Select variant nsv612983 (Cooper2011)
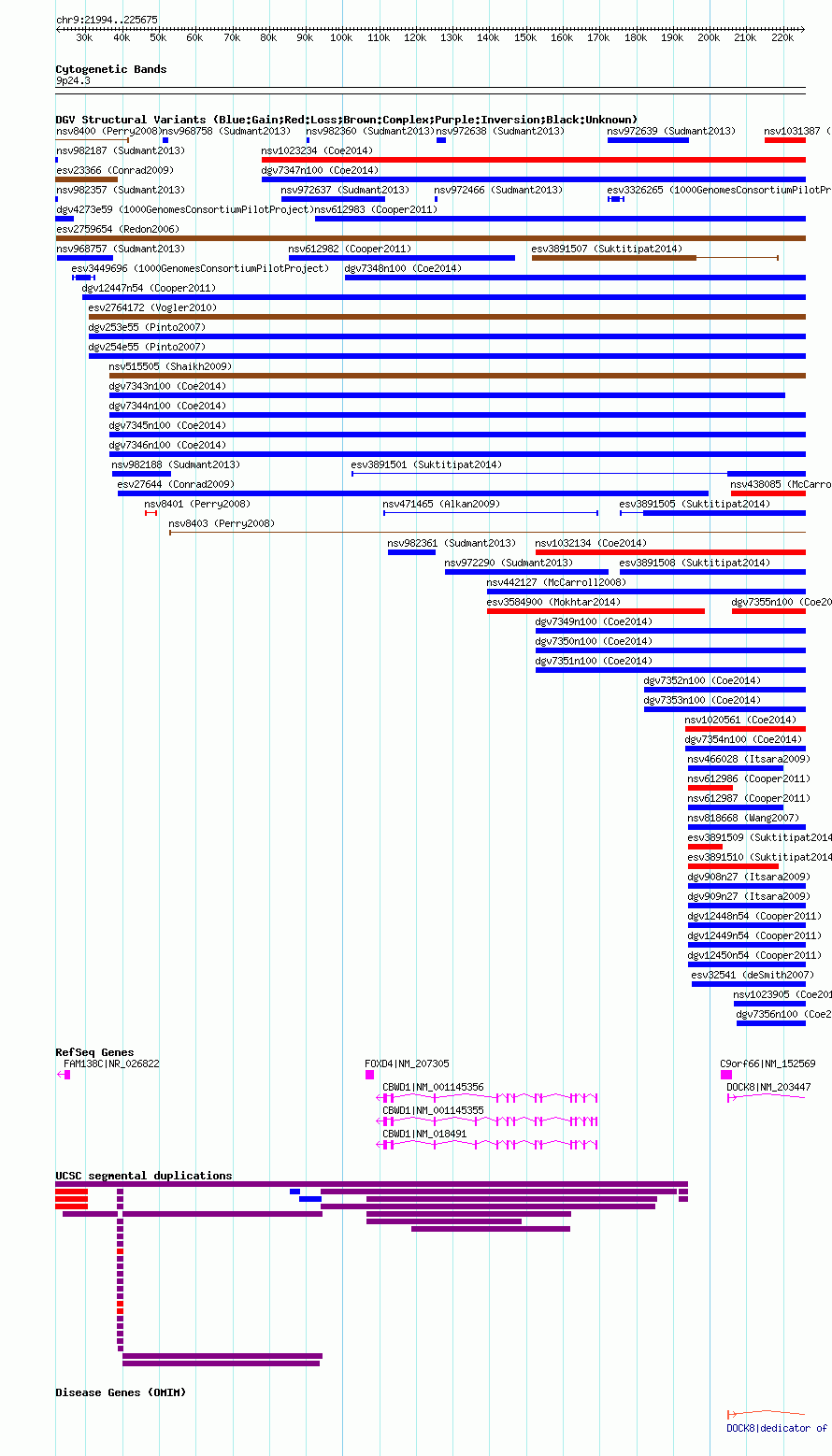832x1456 pixels. click(376, 210)
